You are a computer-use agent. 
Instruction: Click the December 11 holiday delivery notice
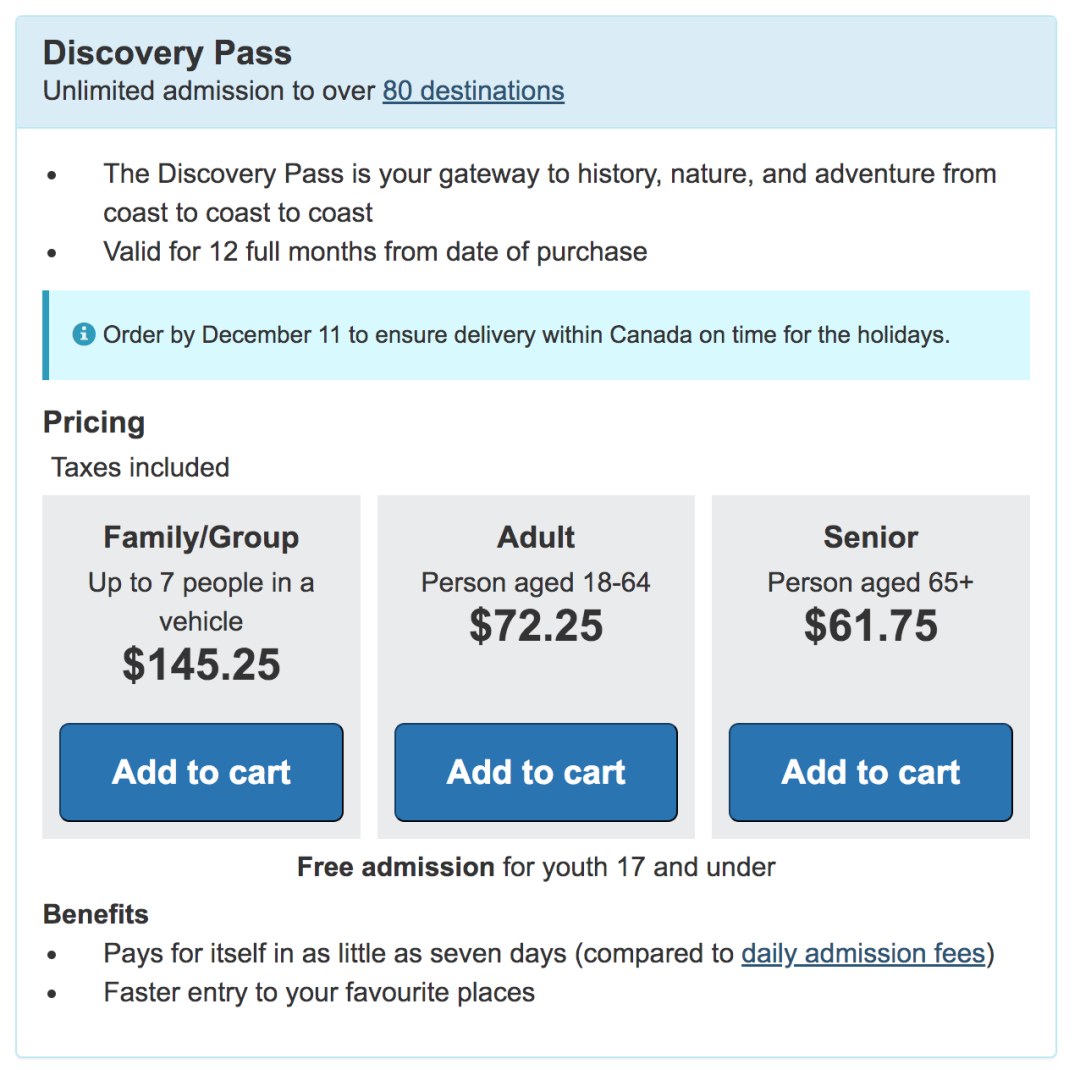tap(526, 335)
